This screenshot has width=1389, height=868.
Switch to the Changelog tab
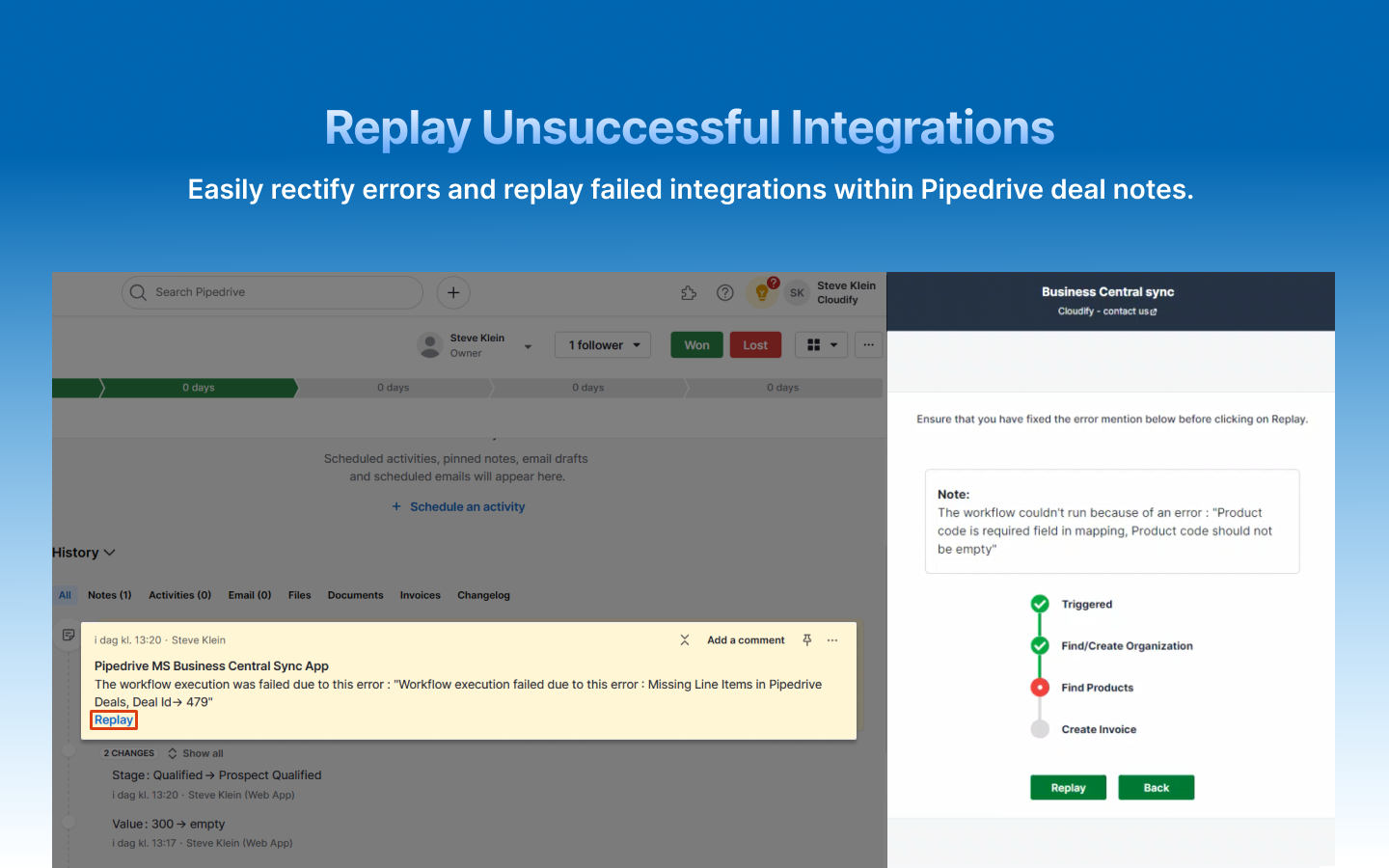coord(484,595)
